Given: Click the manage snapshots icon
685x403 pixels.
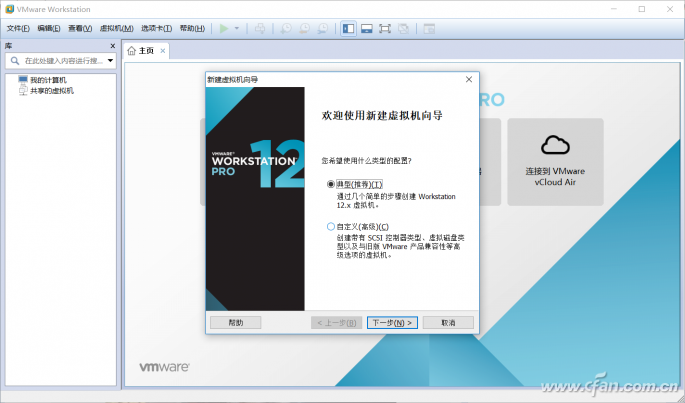Looking at the screenshot, I should click(x=322, y=29).
